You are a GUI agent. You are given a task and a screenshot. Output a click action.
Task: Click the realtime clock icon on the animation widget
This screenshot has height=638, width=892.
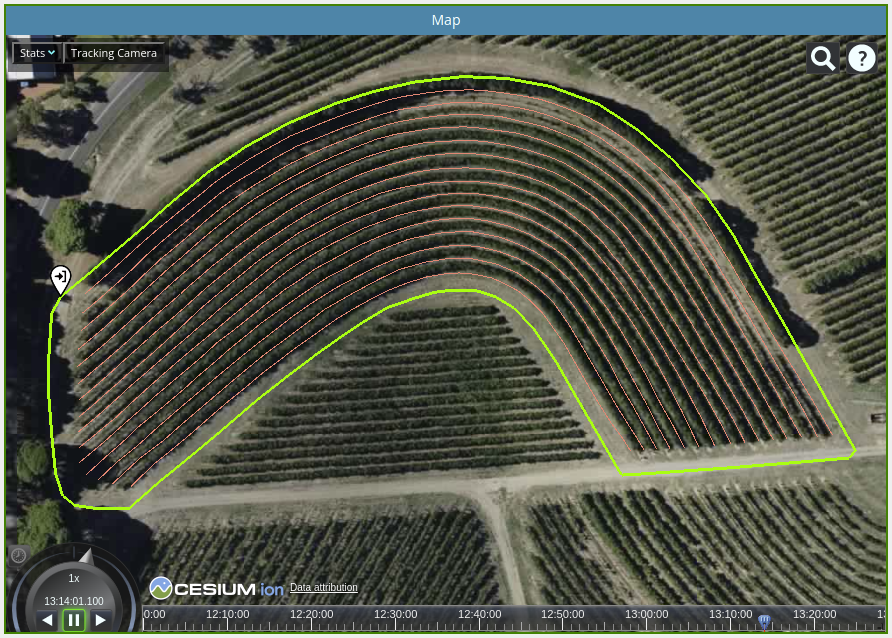(18, 554)
